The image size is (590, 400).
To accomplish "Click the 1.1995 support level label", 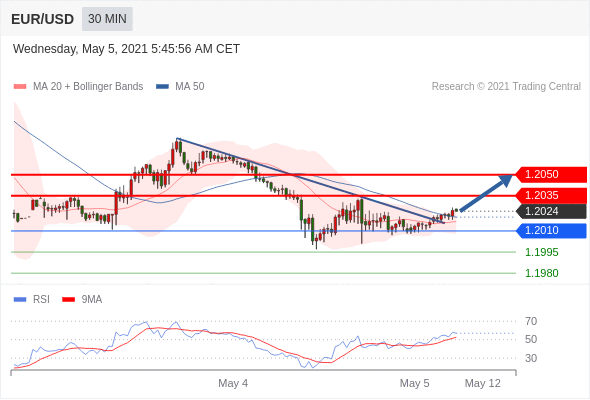I will click(541, 252).
